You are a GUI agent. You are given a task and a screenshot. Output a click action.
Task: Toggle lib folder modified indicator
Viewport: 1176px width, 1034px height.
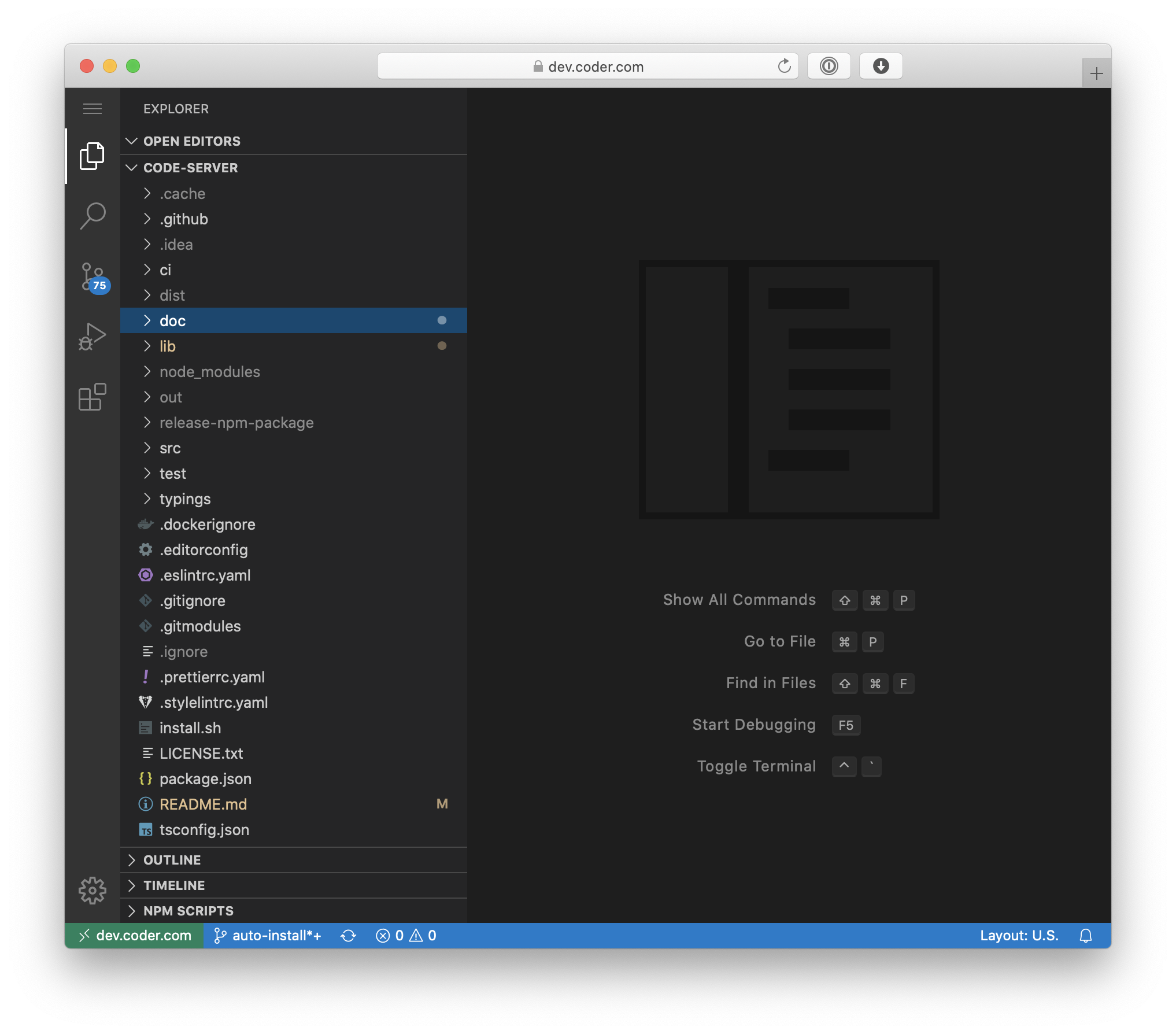[442, 346]
